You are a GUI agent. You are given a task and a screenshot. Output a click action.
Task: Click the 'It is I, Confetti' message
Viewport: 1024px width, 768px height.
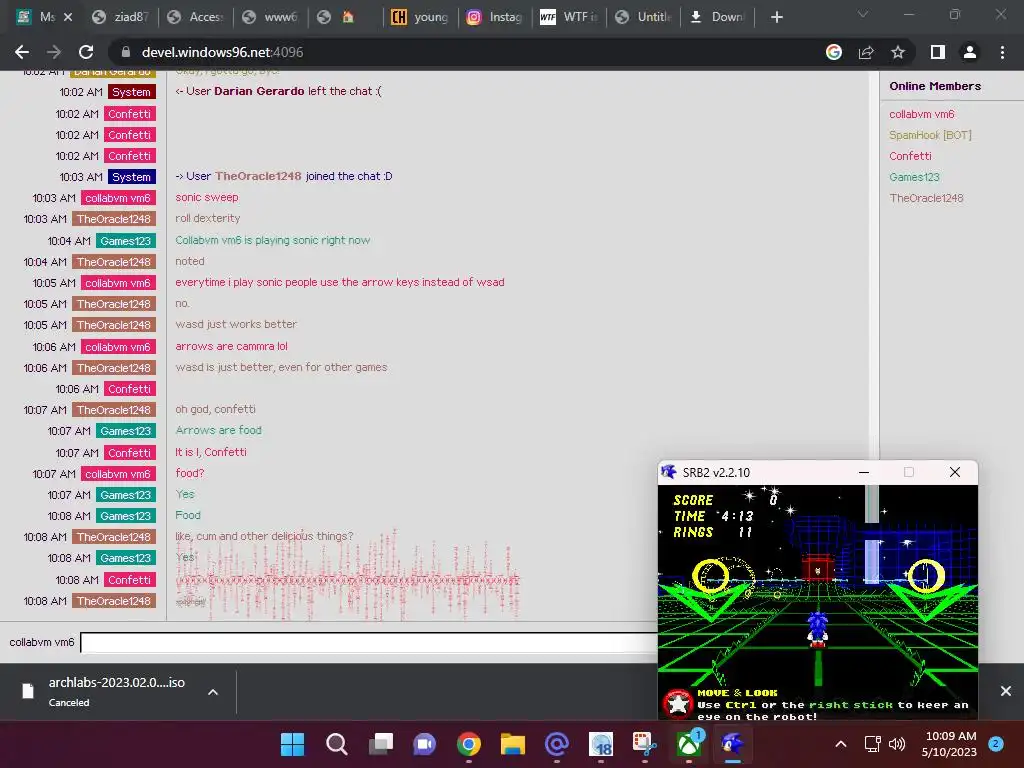pos(210,452)
